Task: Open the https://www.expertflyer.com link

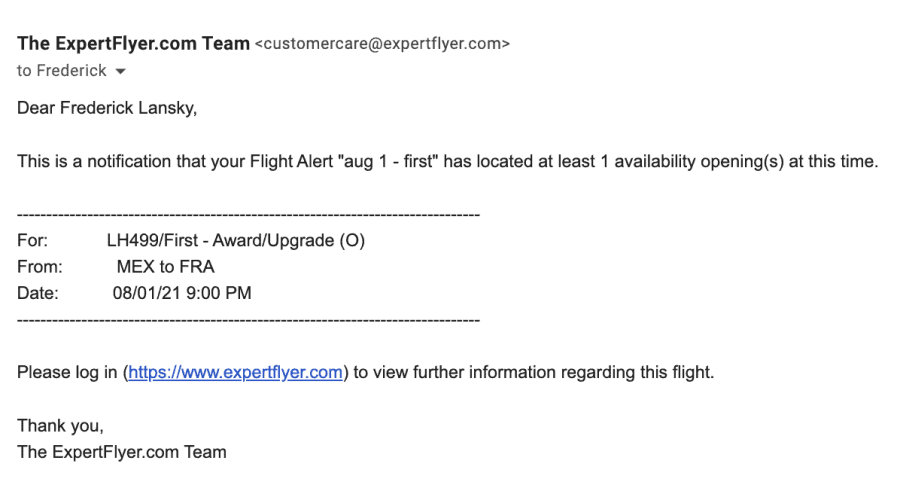Action: [x=235, y=372]
